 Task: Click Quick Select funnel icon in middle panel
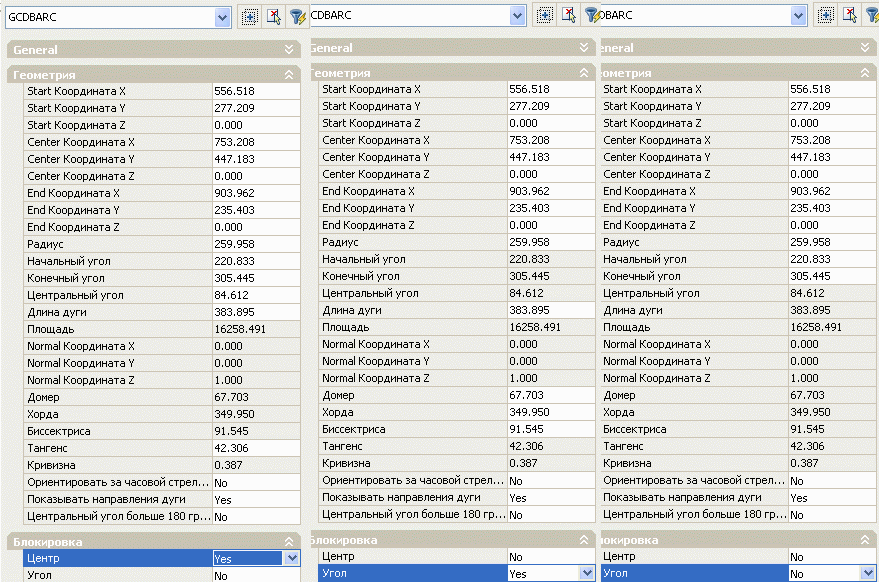point(591,15)
